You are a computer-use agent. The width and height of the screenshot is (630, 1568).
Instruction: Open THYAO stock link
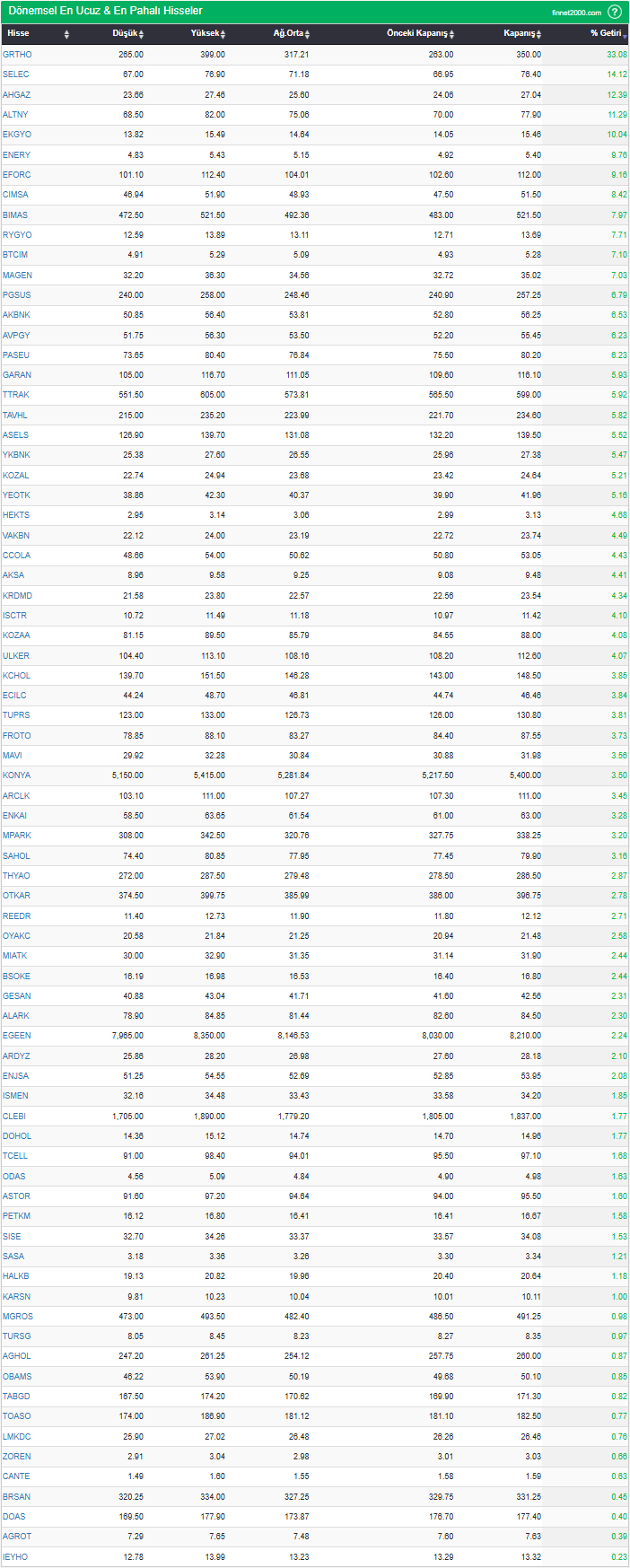click(16, 876)
